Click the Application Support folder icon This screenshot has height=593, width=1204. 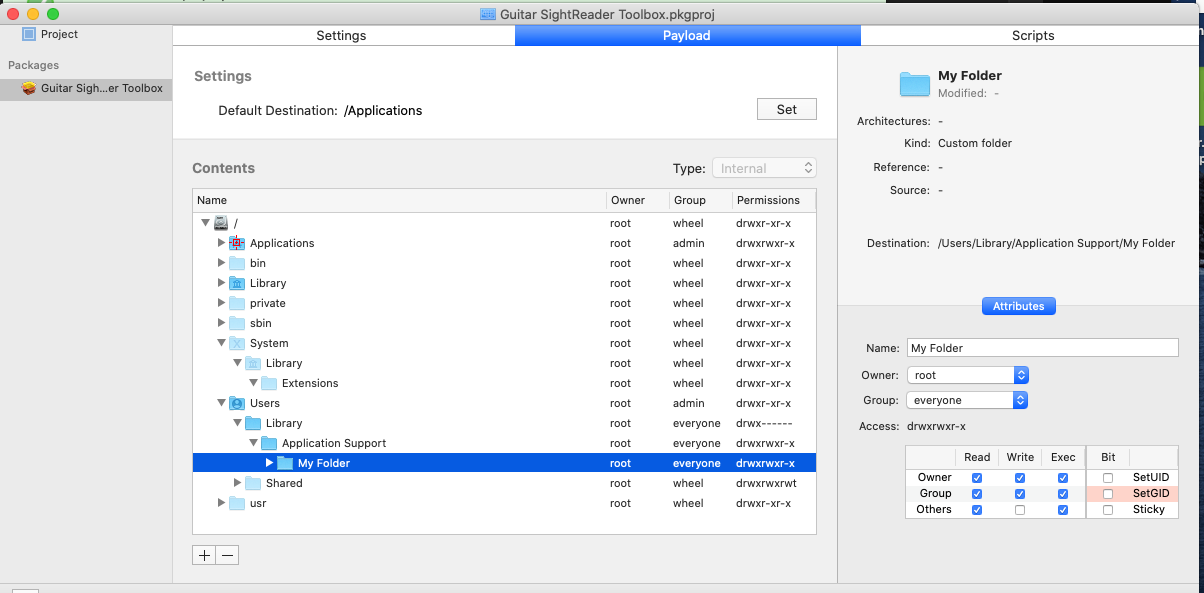point(269,443)
